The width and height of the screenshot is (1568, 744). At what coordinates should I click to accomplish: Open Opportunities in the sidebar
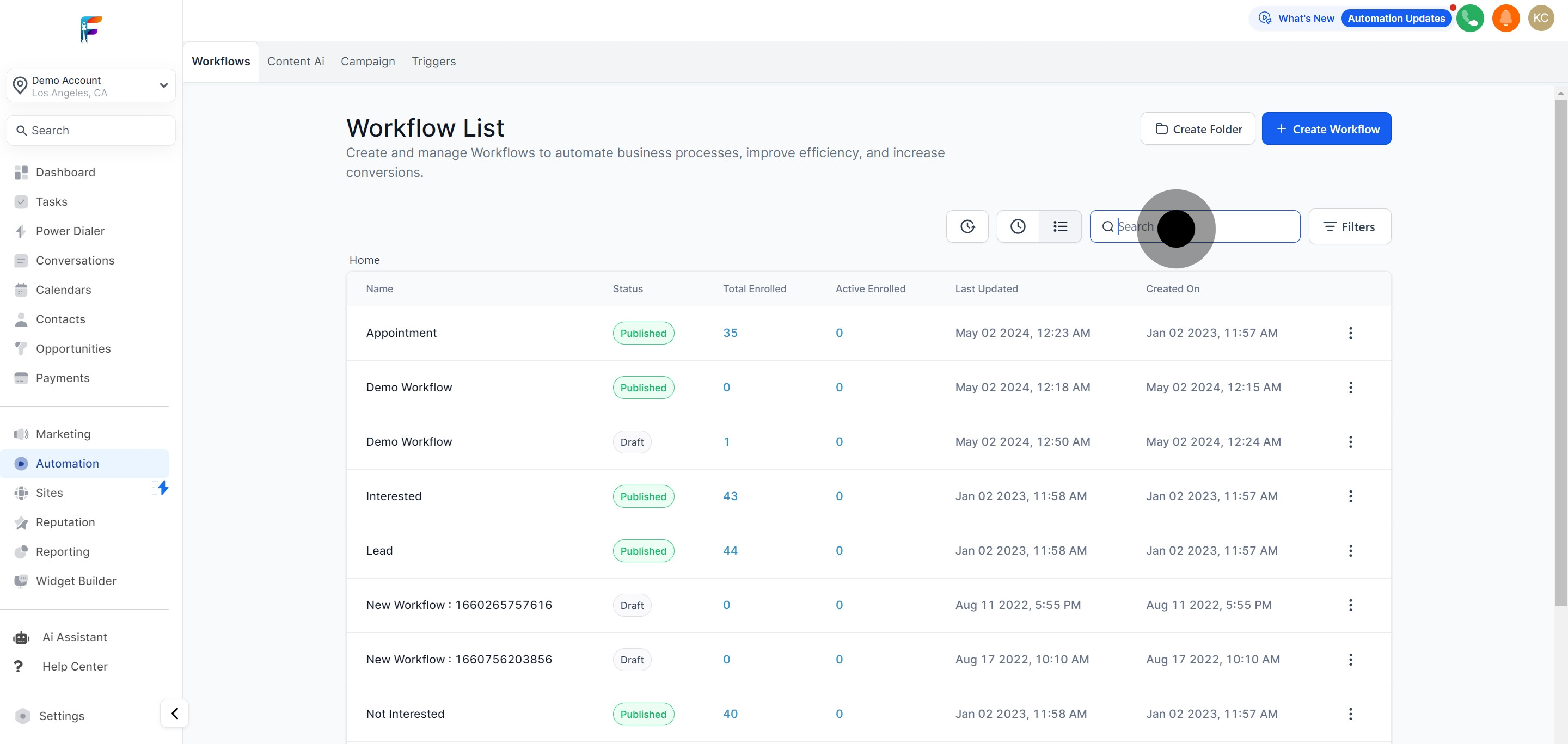73,348
